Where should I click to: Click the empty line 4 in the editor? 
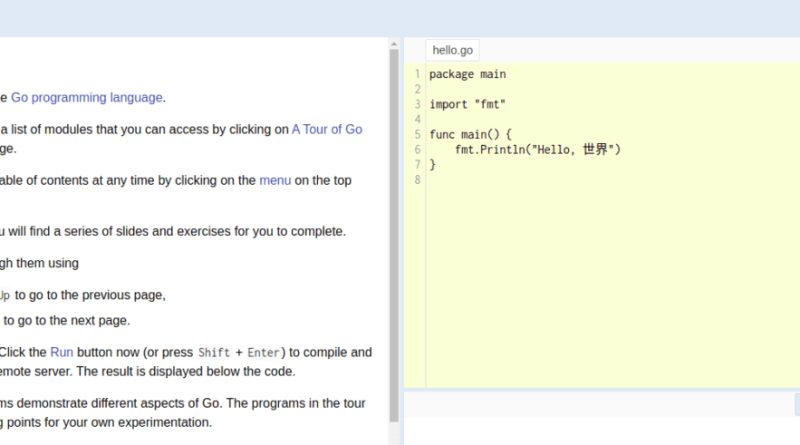[612, 119]
